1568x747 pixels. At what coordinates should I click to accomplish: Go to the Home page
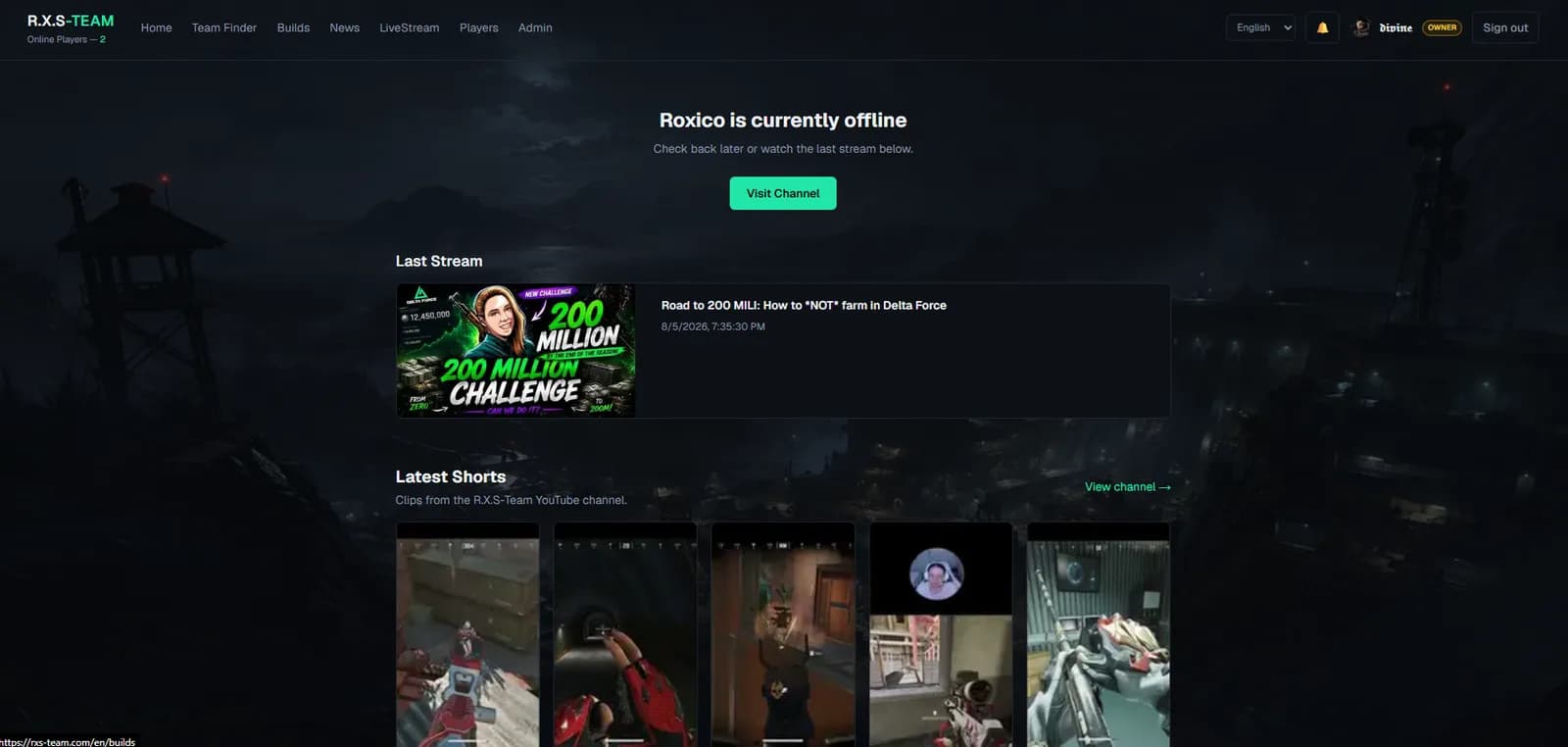click(156, 27)
